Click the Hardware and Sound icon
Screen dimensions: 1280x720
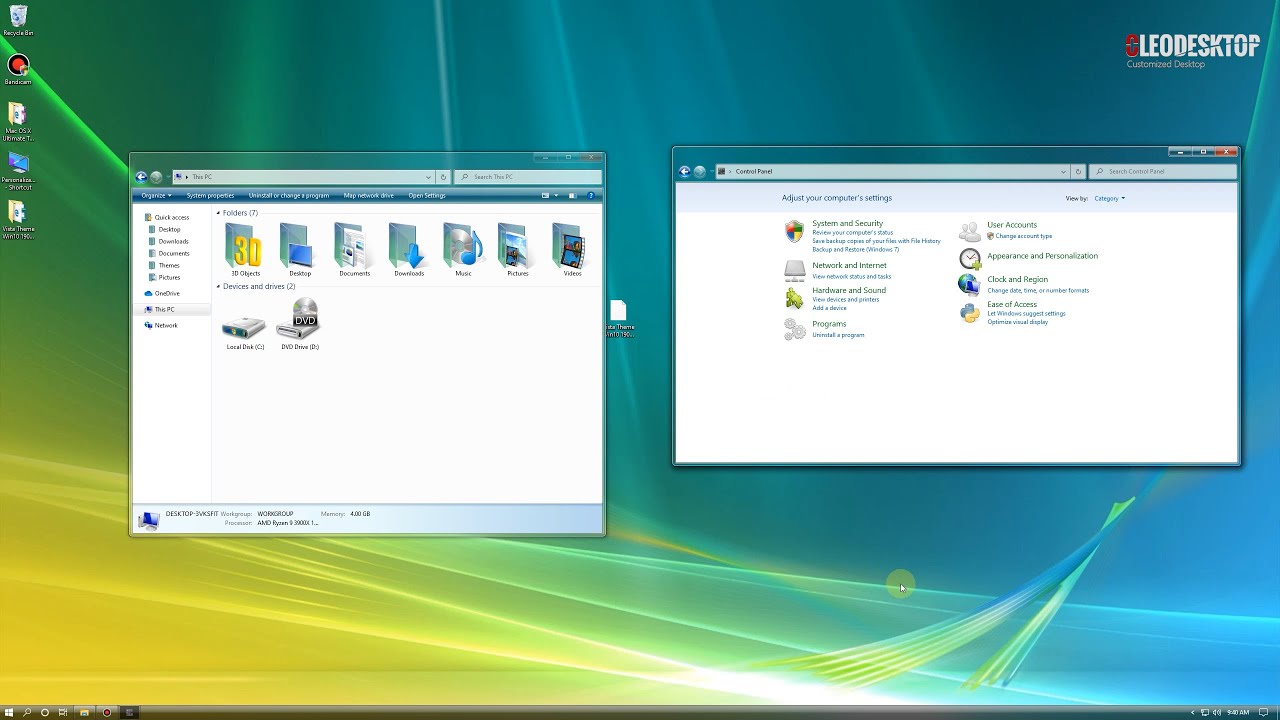coord(794,298)
